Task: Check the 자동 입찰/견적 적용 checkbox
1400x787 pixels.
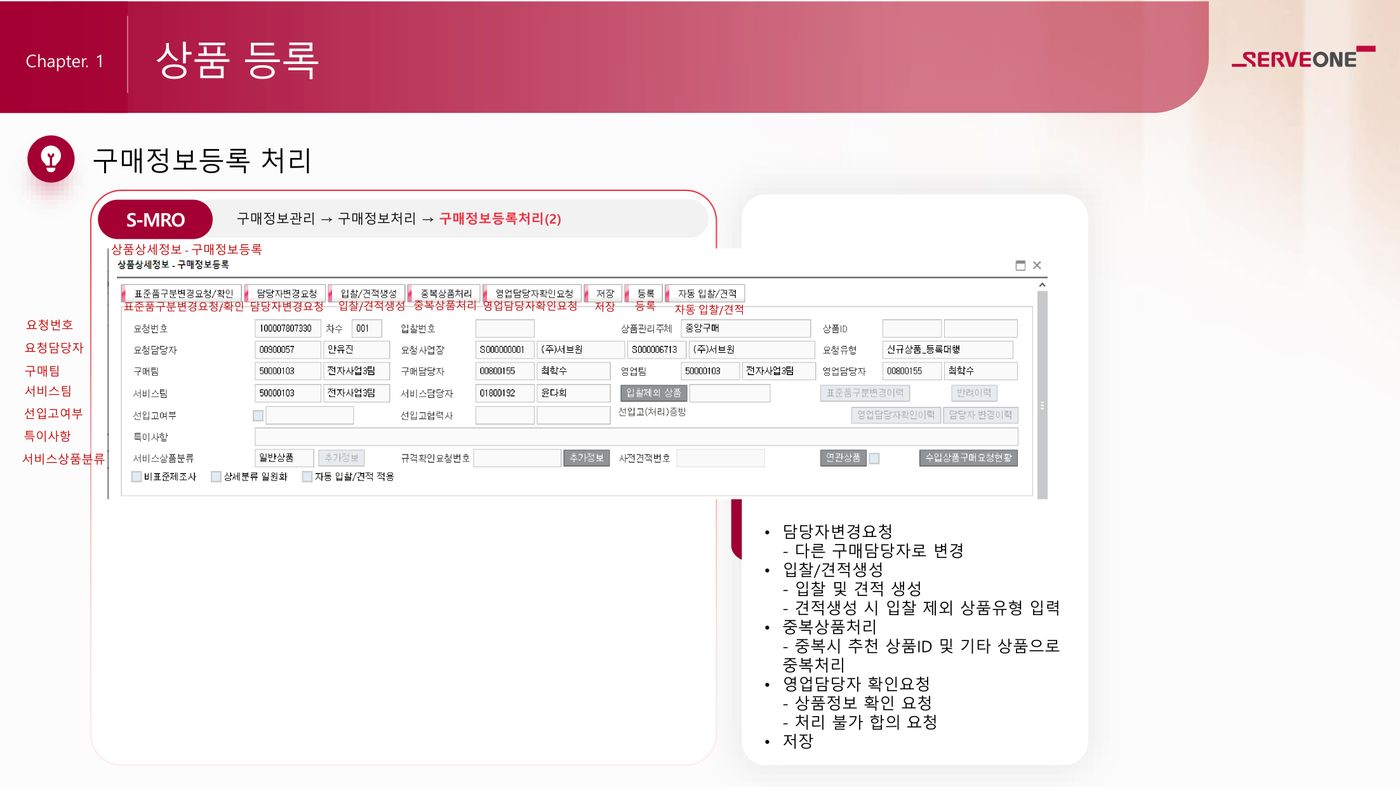Action: pos(307,477)
